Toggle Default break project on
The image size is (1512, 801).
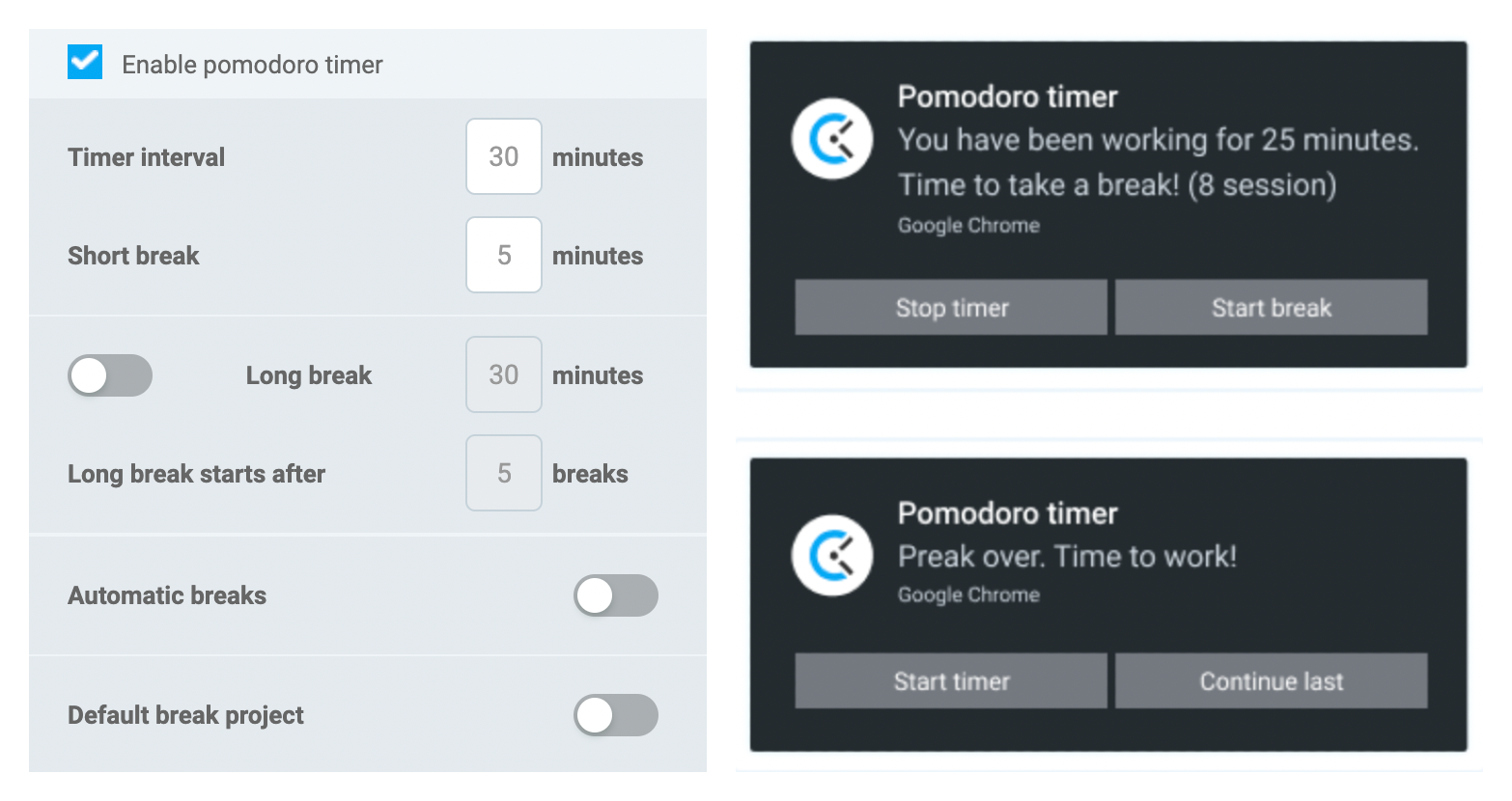click(x=616, y=715)
